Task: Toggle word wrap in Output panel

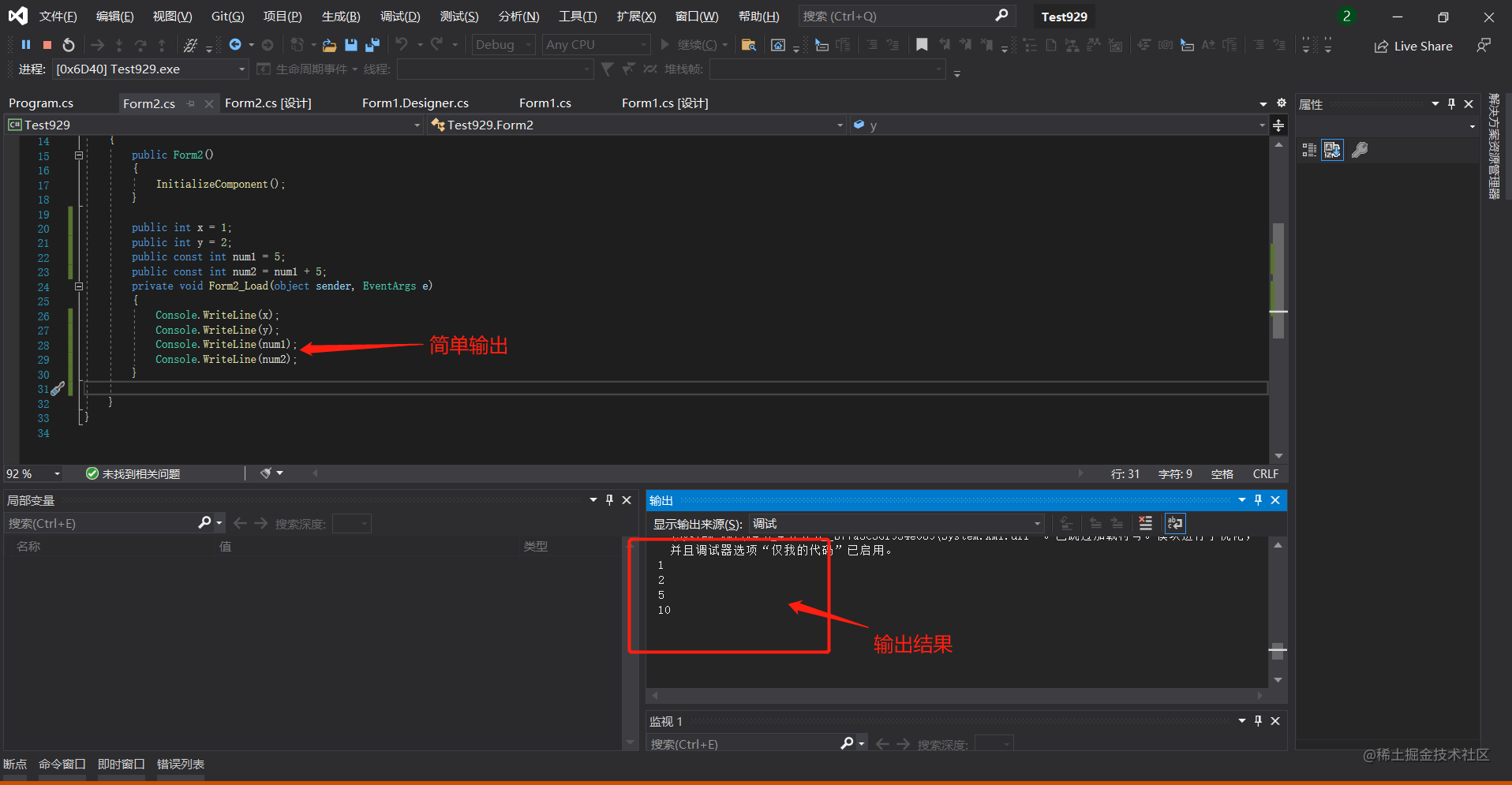Action: [x=1175, y=523]
